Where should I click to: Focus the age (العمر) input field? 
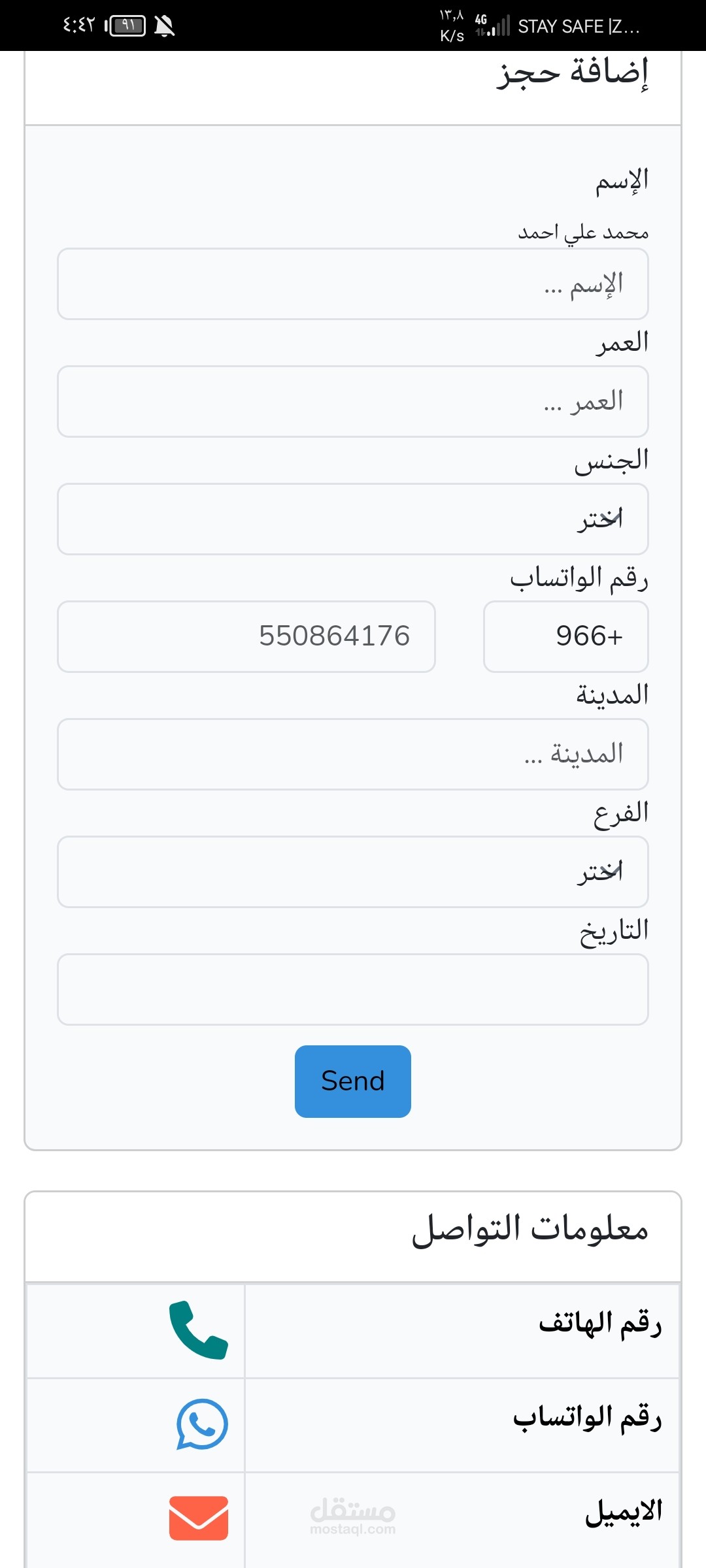[353, 402]
